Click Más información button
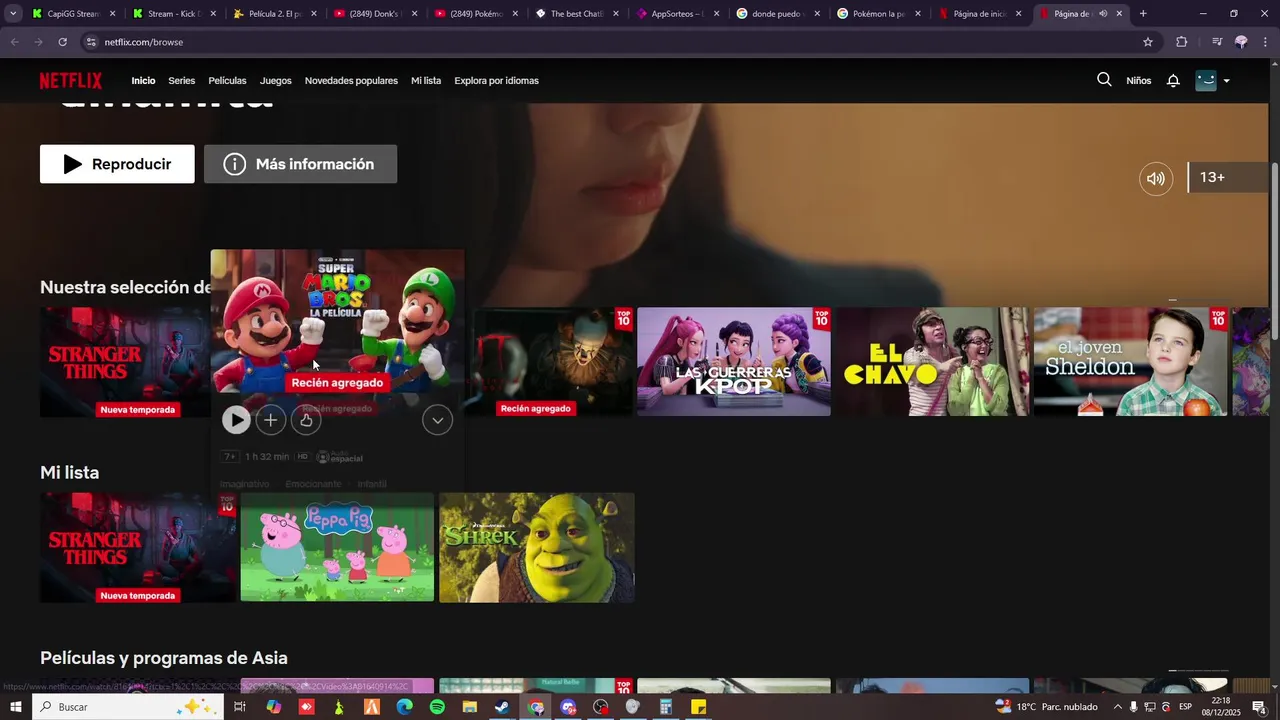The width and height of the screenshot is (1280, 720). 300,164
